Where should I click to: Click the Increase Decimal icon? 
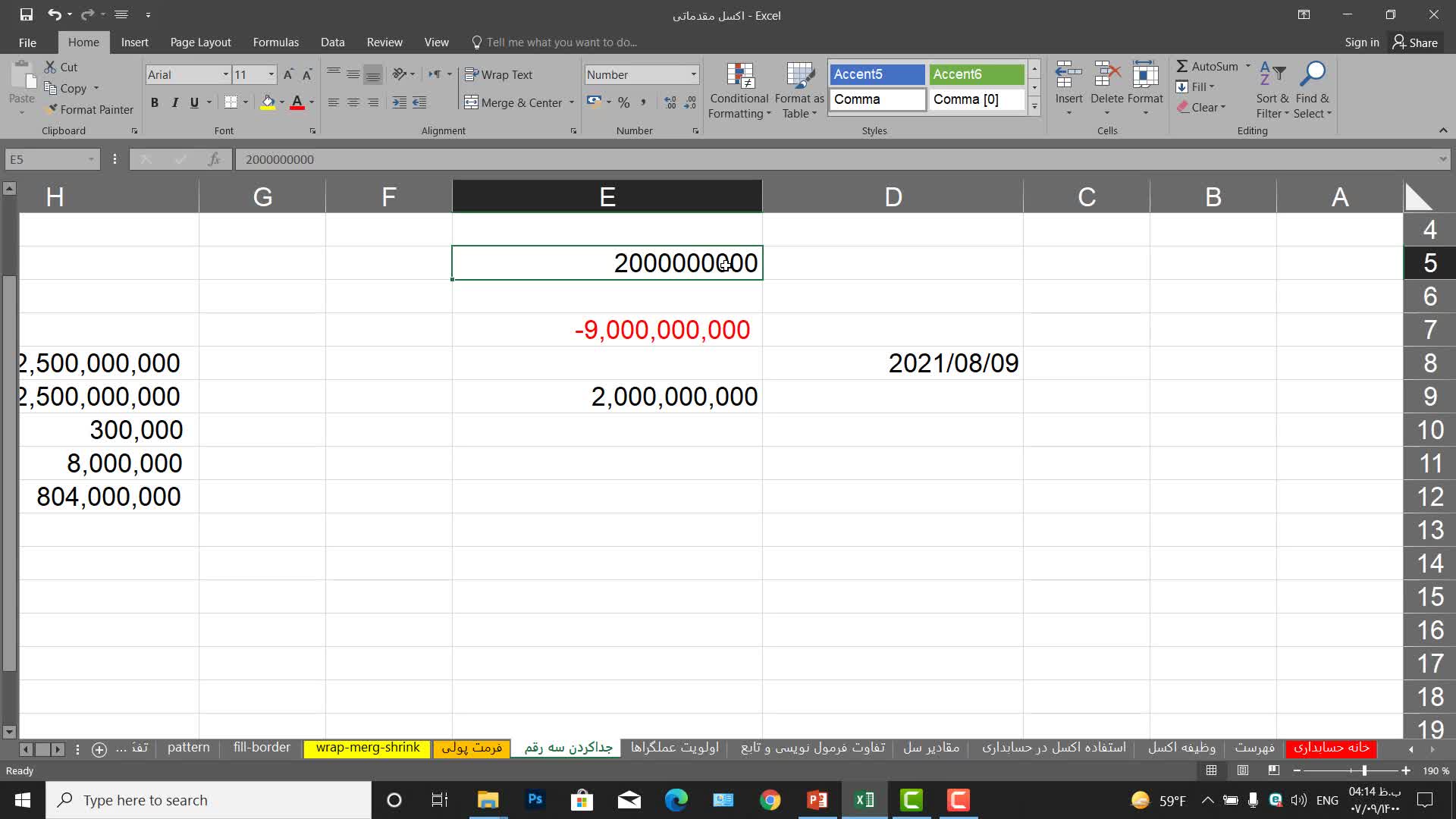pyautogui.click(x=670, y=102)
